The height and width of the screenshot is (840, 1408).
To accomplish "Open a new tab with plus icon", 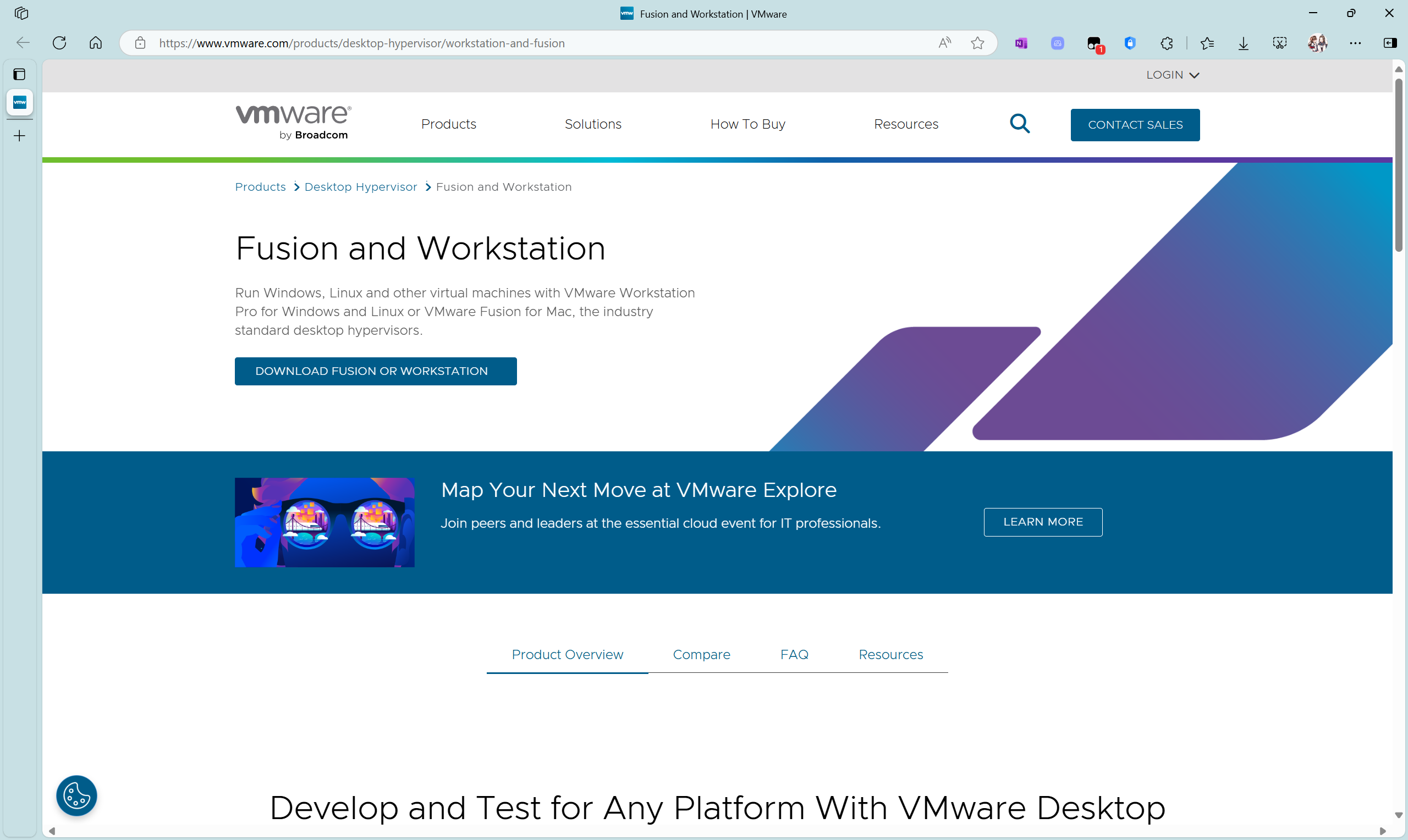I will coord(19,136).
